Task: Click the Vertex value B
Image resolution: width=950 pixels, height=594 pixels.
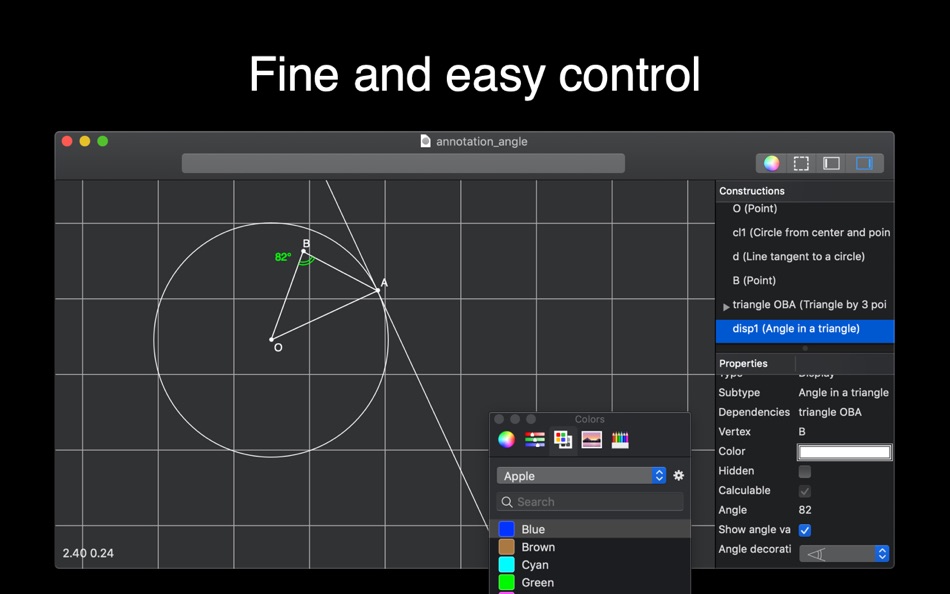Action: click(802, 432)
